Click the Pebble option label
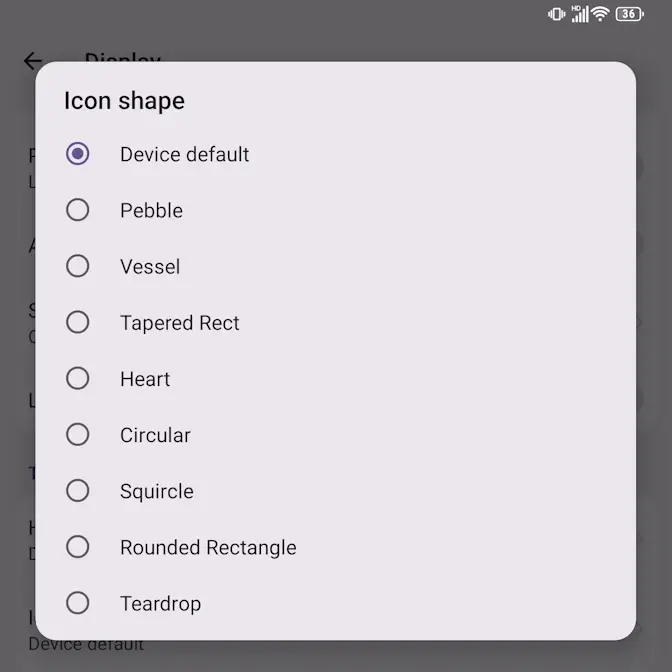 tap(151, 211)
